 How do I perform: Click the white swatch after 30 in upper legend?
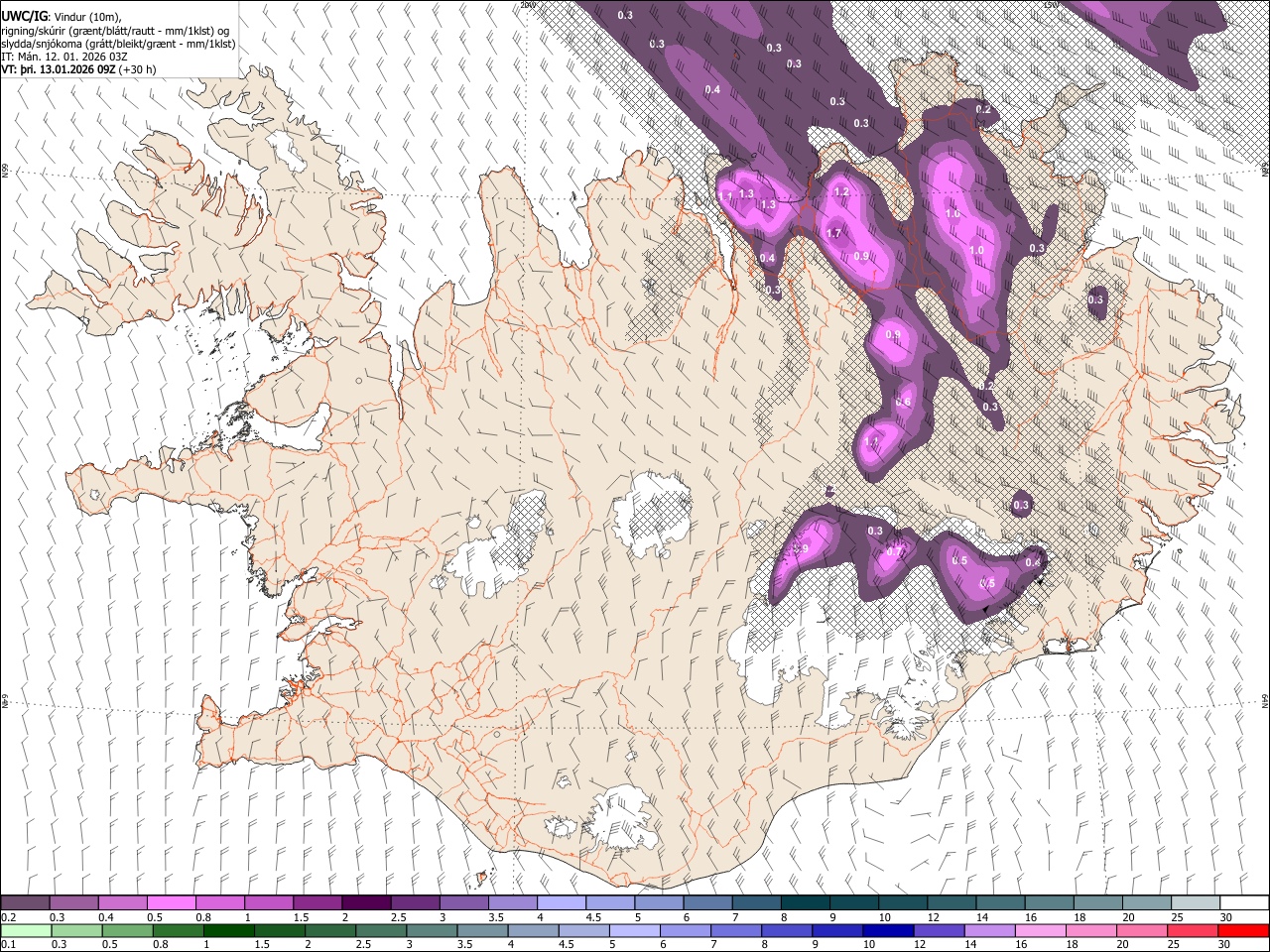[1245, 902]
